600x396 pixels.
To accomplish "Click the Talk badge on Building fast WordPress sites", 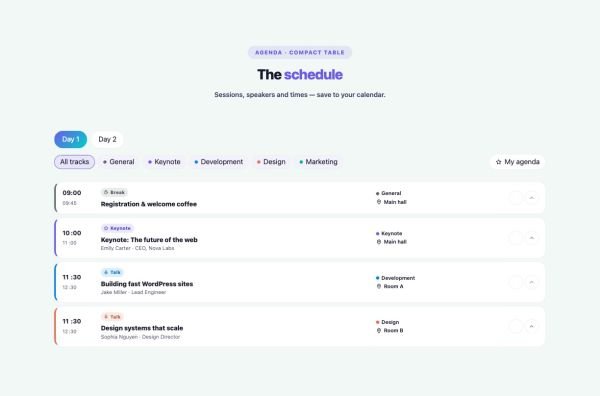I will pos(112,272).
